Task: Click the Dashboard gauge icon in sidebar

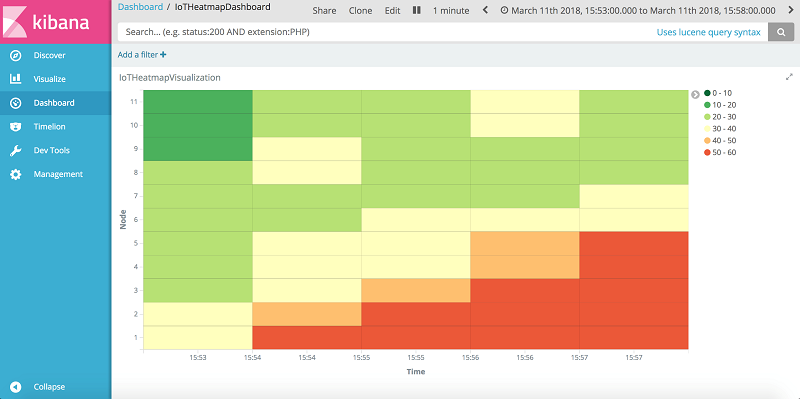Action: coord(16,103)
